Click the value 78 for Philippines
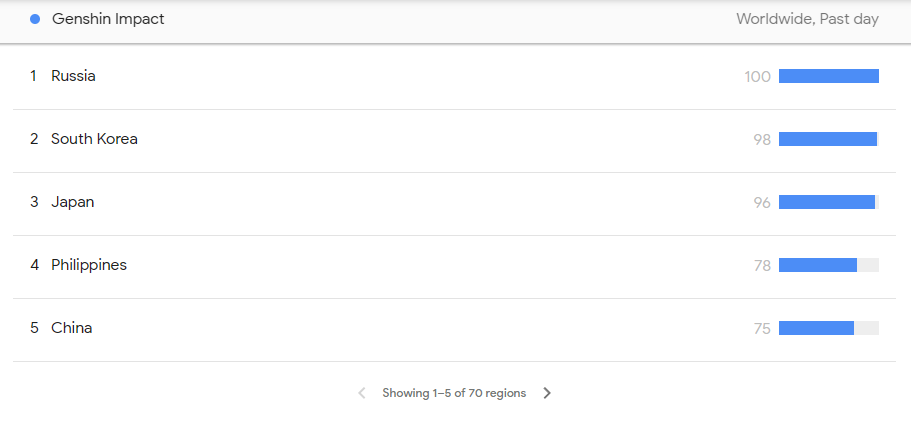Viewport: 911px width, 421px height. click(762, 265)
